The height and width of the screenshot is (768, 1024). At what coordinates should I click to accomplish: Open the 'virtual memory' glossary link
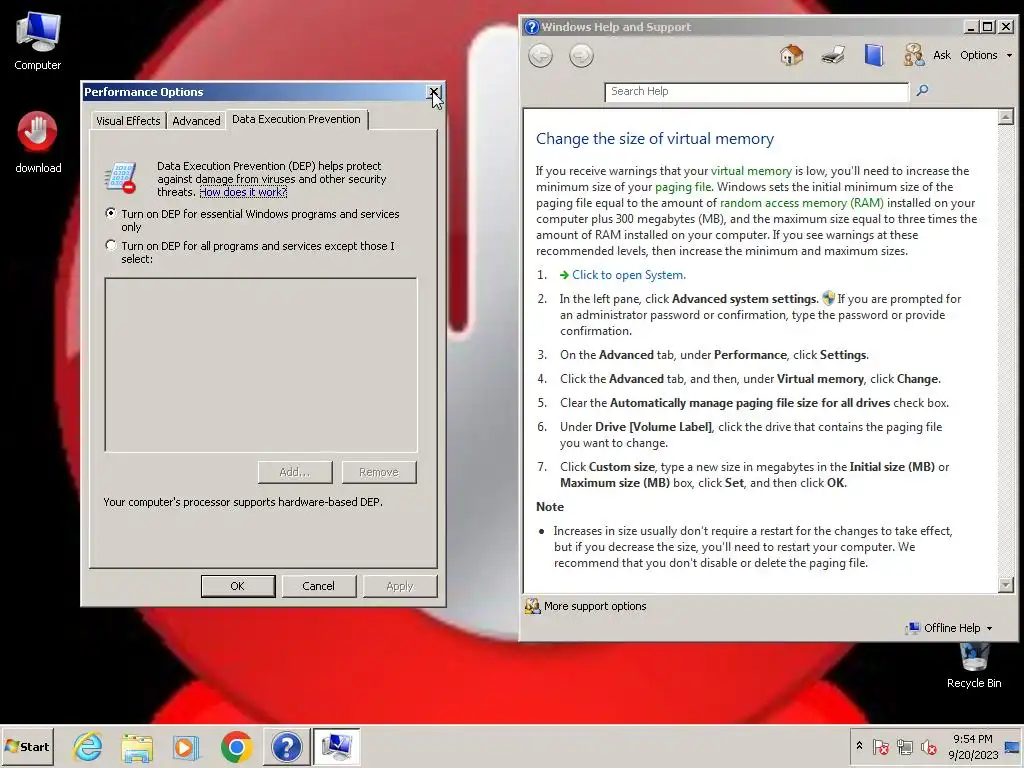click(x=751, y=171)
